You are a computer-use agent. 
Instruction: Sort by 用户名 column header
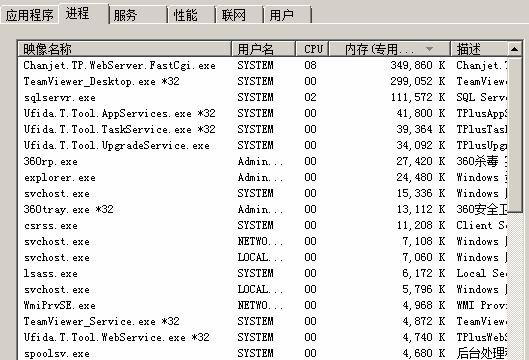263,49
